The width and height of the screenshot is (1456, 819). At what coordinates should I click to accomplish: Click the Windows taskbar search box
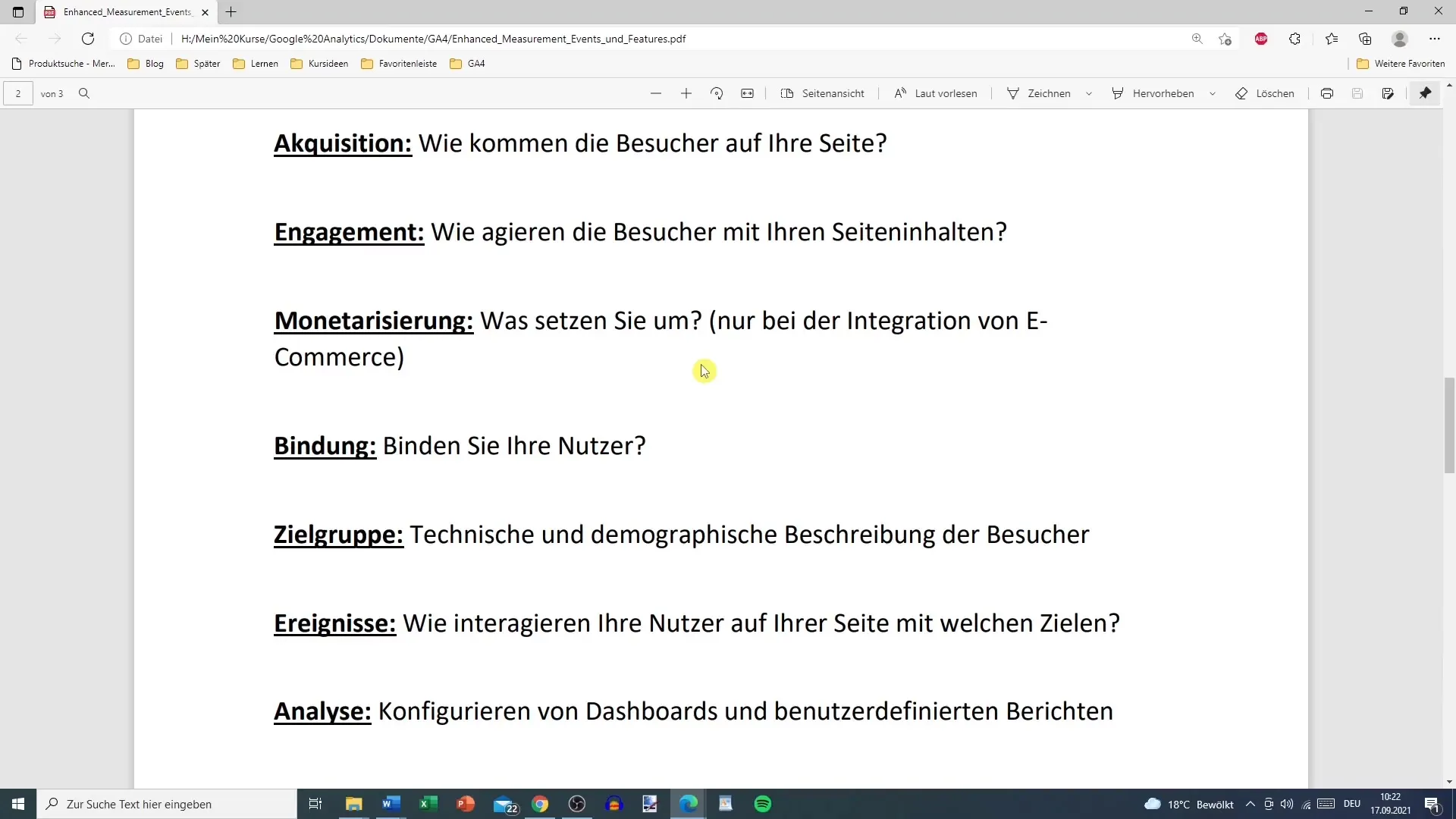(x=167, y=804)
